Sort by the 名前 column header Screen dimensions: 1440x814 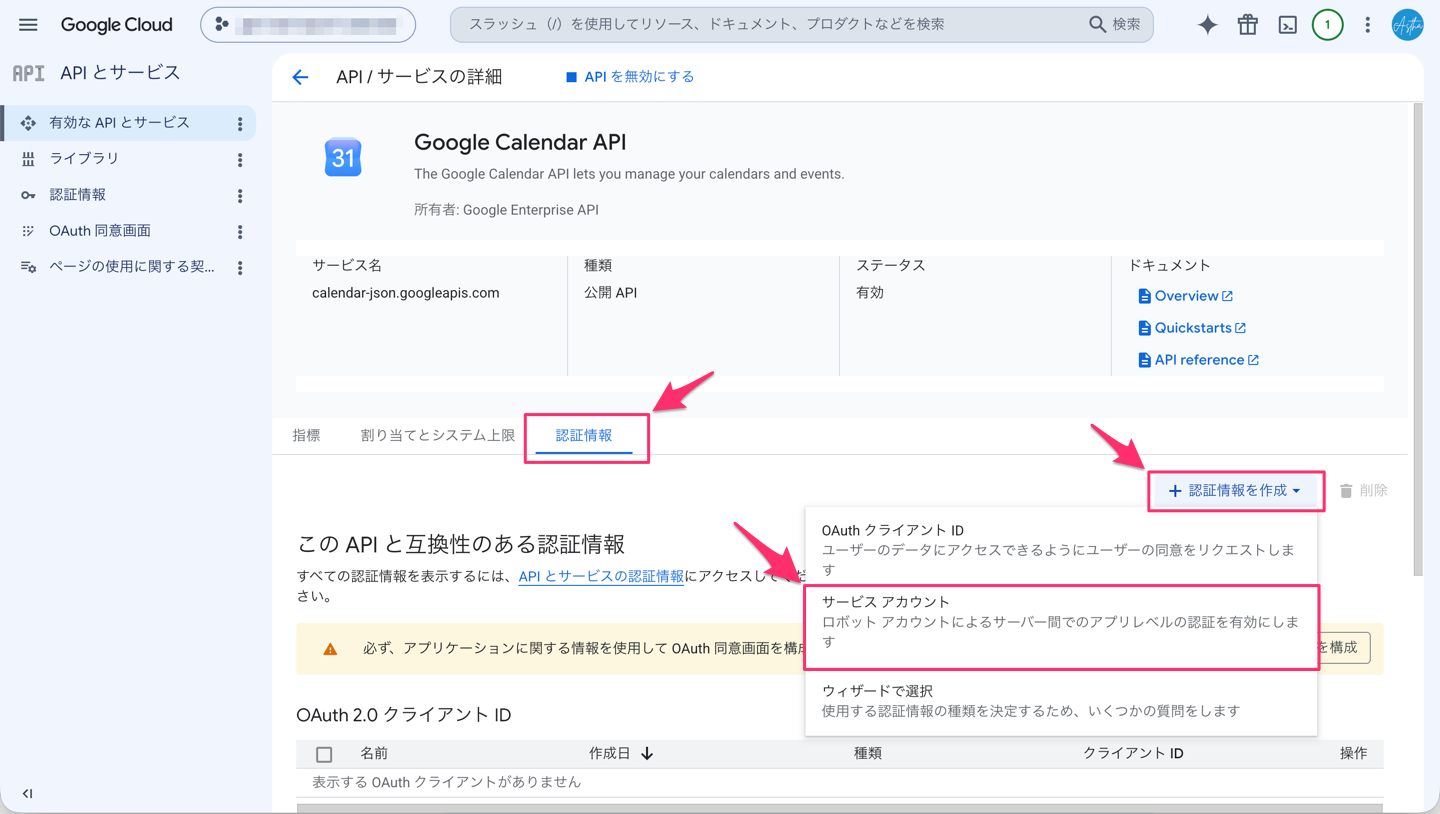pyautogui.click(x=374, y=754)
